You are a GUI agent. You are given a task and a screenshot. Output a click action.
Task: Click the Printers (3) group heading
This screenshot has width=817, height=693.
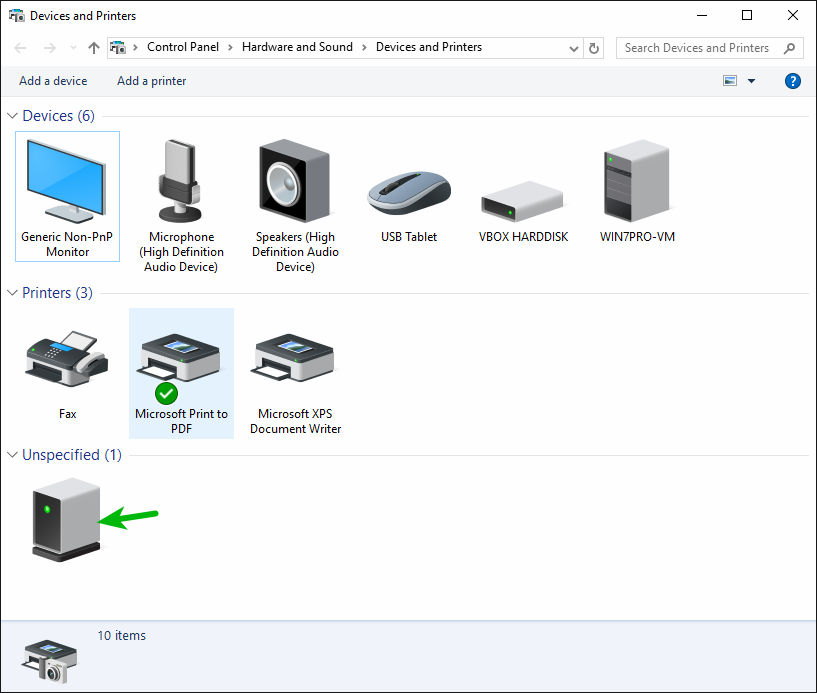click(x=57, y=293)
